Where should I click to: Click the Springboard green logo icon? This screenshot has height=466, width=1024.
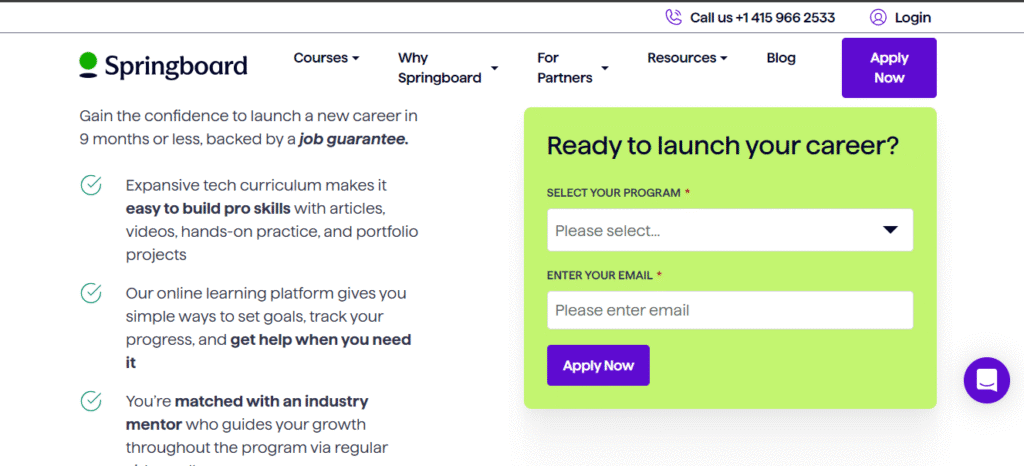[x=89, y=64]
